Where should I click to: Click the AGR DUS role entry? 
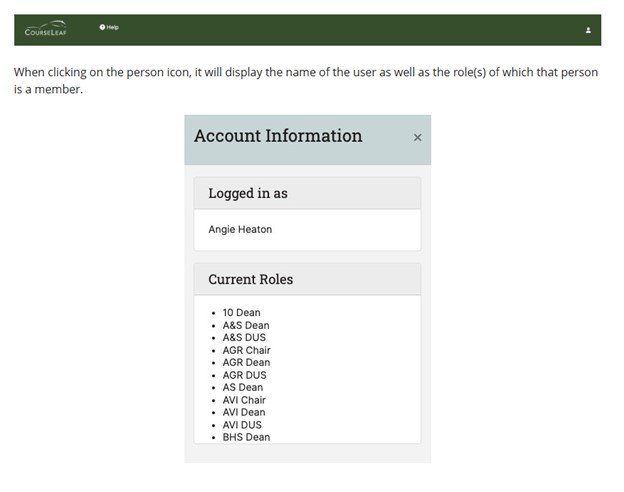tap(245, 376)
